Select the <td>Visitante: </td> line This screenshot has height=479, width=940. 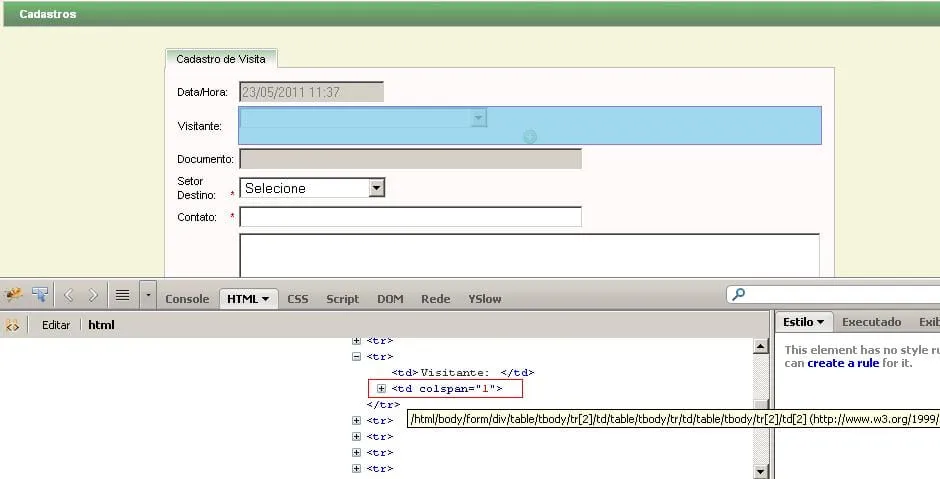pos(462,372)
